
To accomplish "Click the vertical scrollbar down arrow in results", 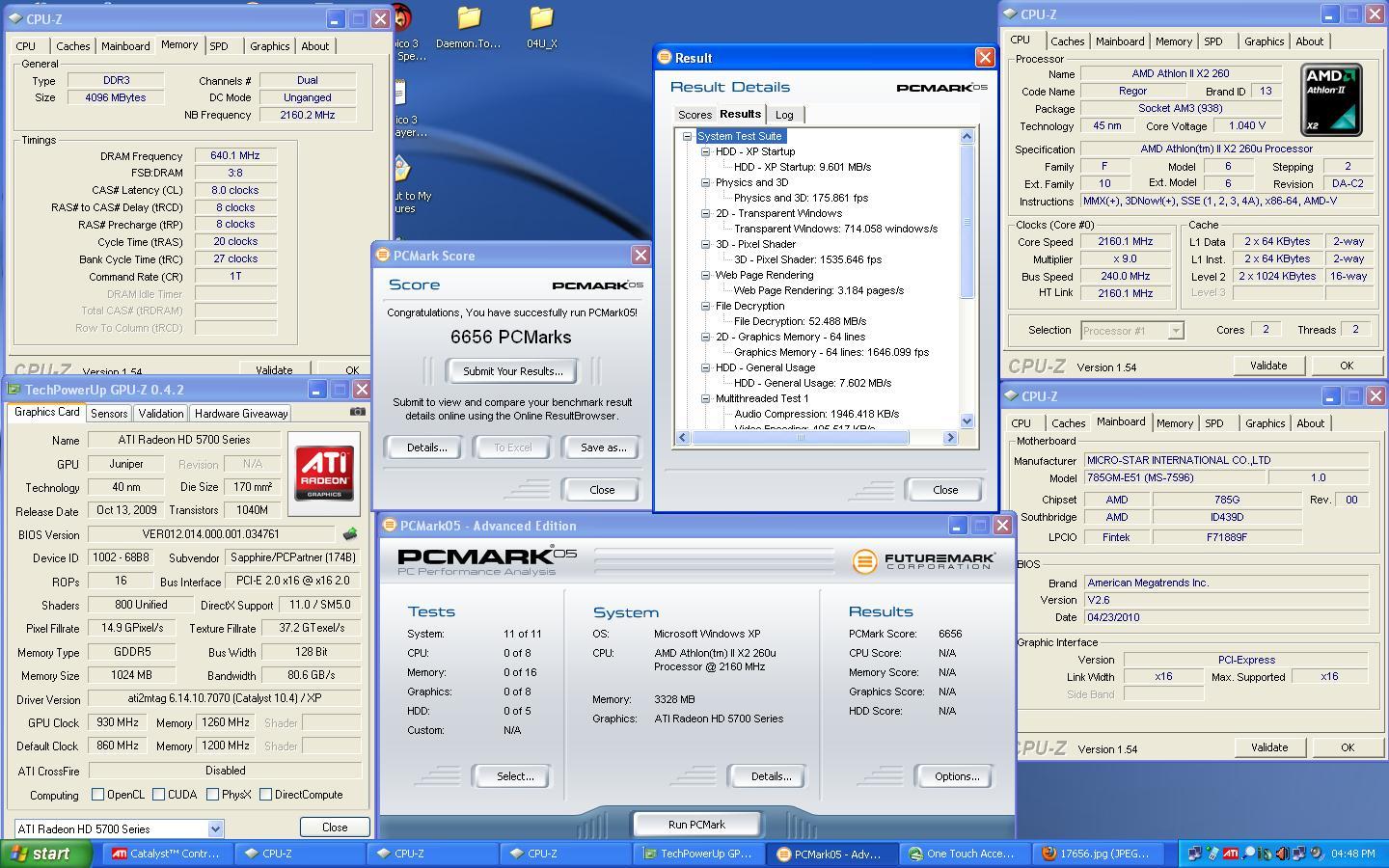I will (x=967, y=421).
